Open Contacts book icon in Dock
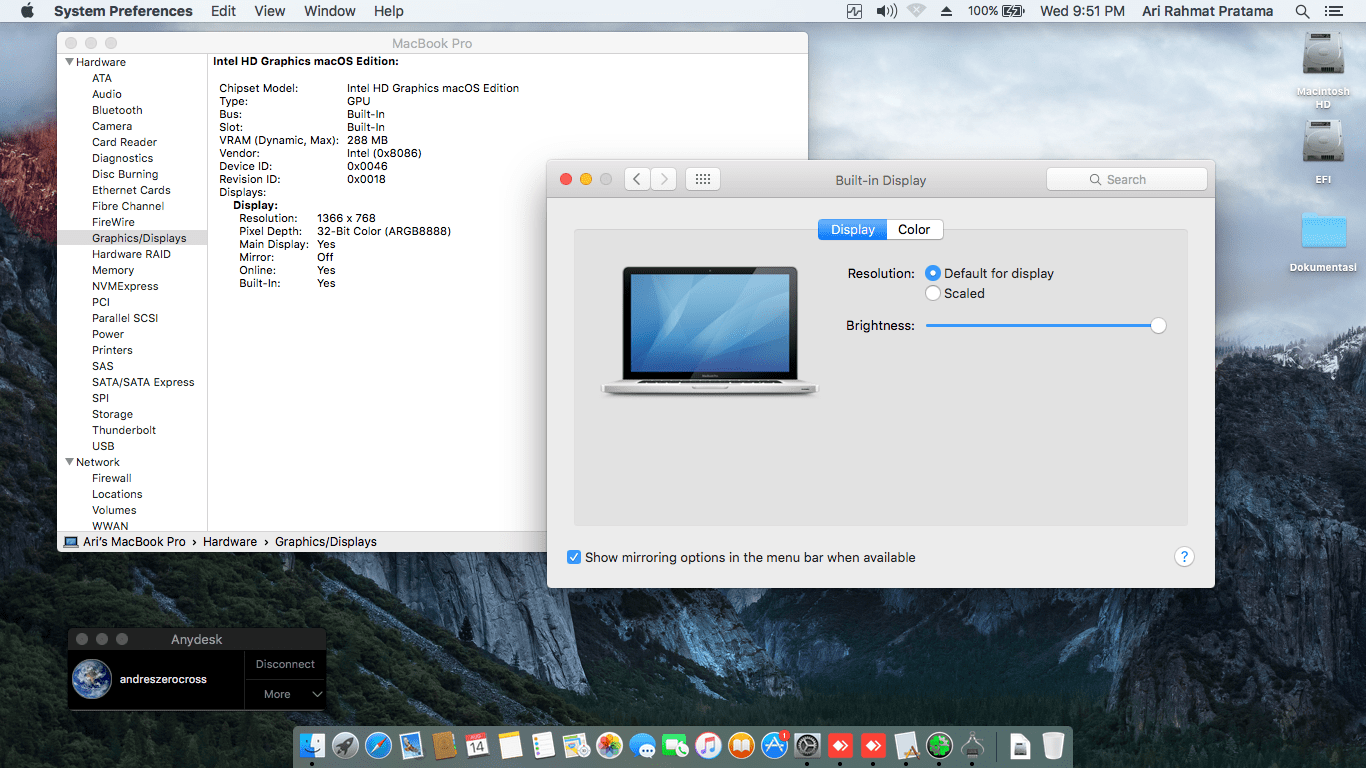 click(x=444, y=745)
